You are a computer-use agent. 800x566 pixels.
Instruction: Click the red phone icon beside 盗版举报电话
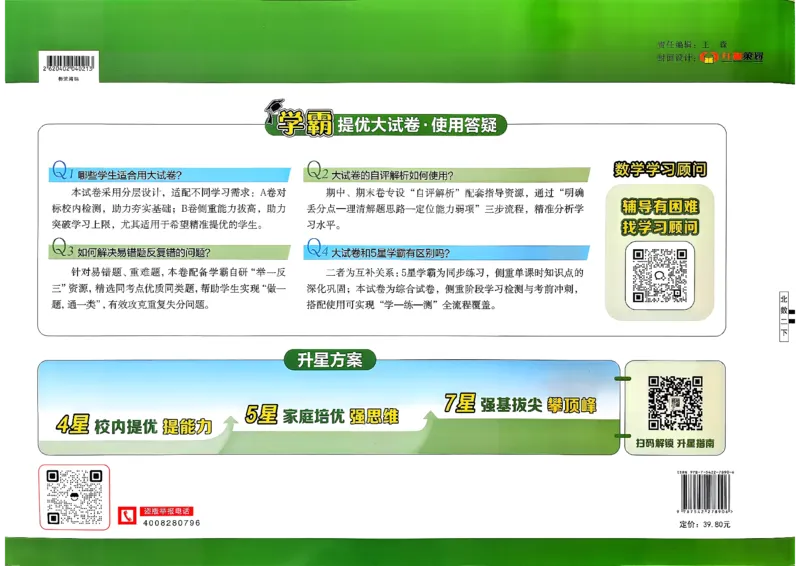coord(127,515)
